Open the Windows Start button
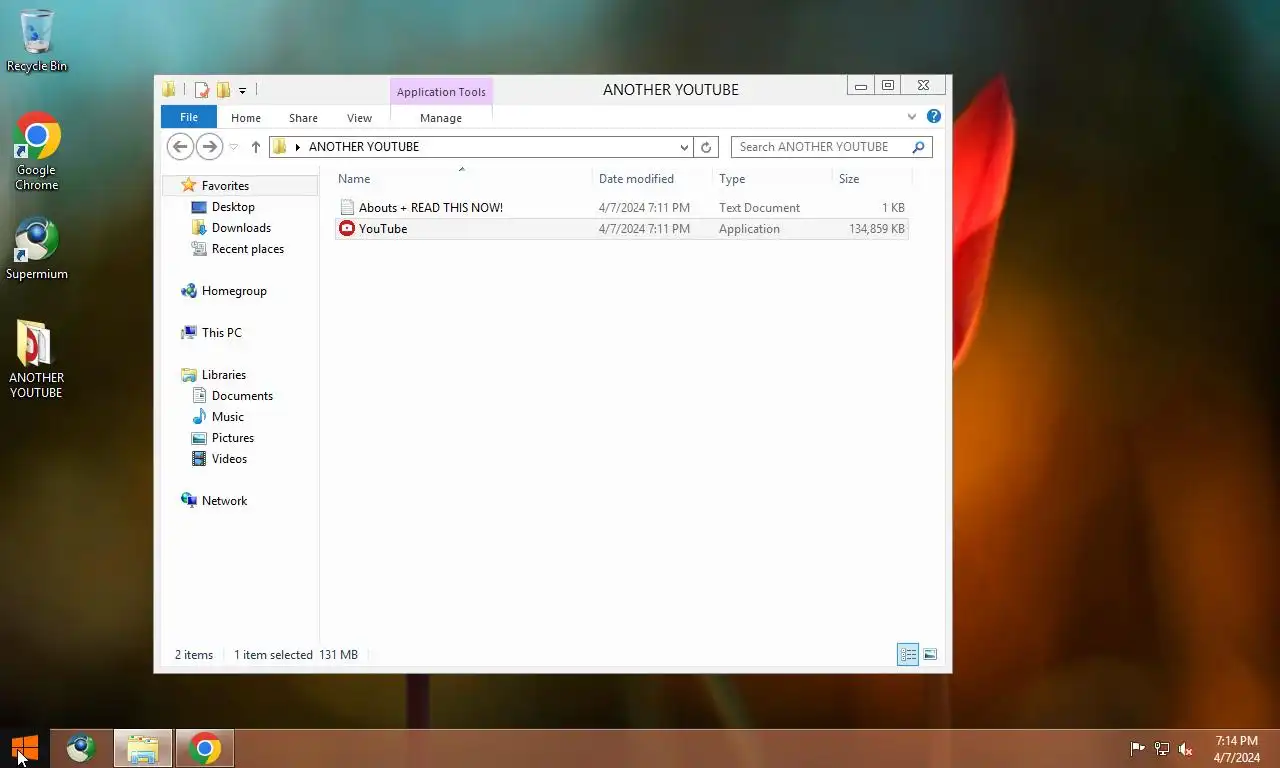 pos(25,748)
